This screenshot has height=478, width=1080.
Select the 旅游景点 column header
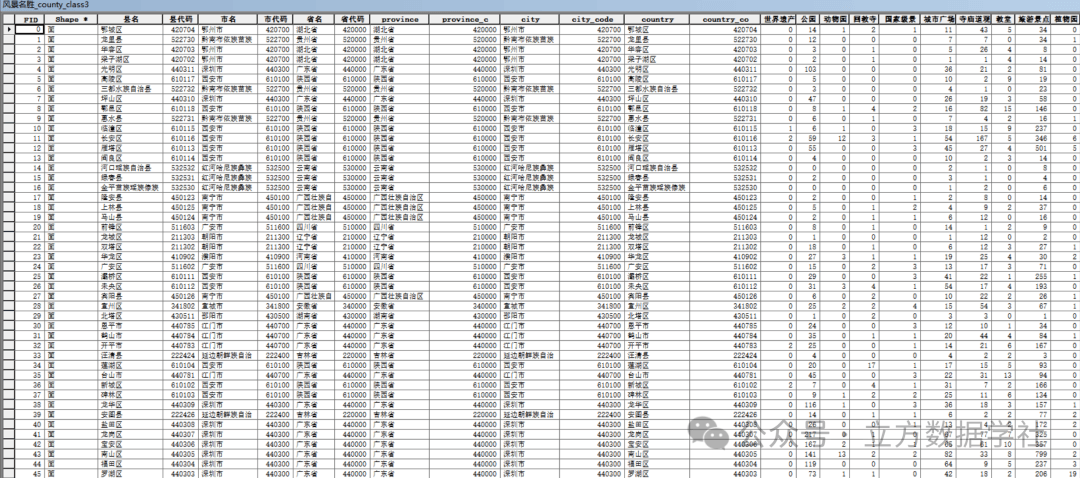(1033, 19)
